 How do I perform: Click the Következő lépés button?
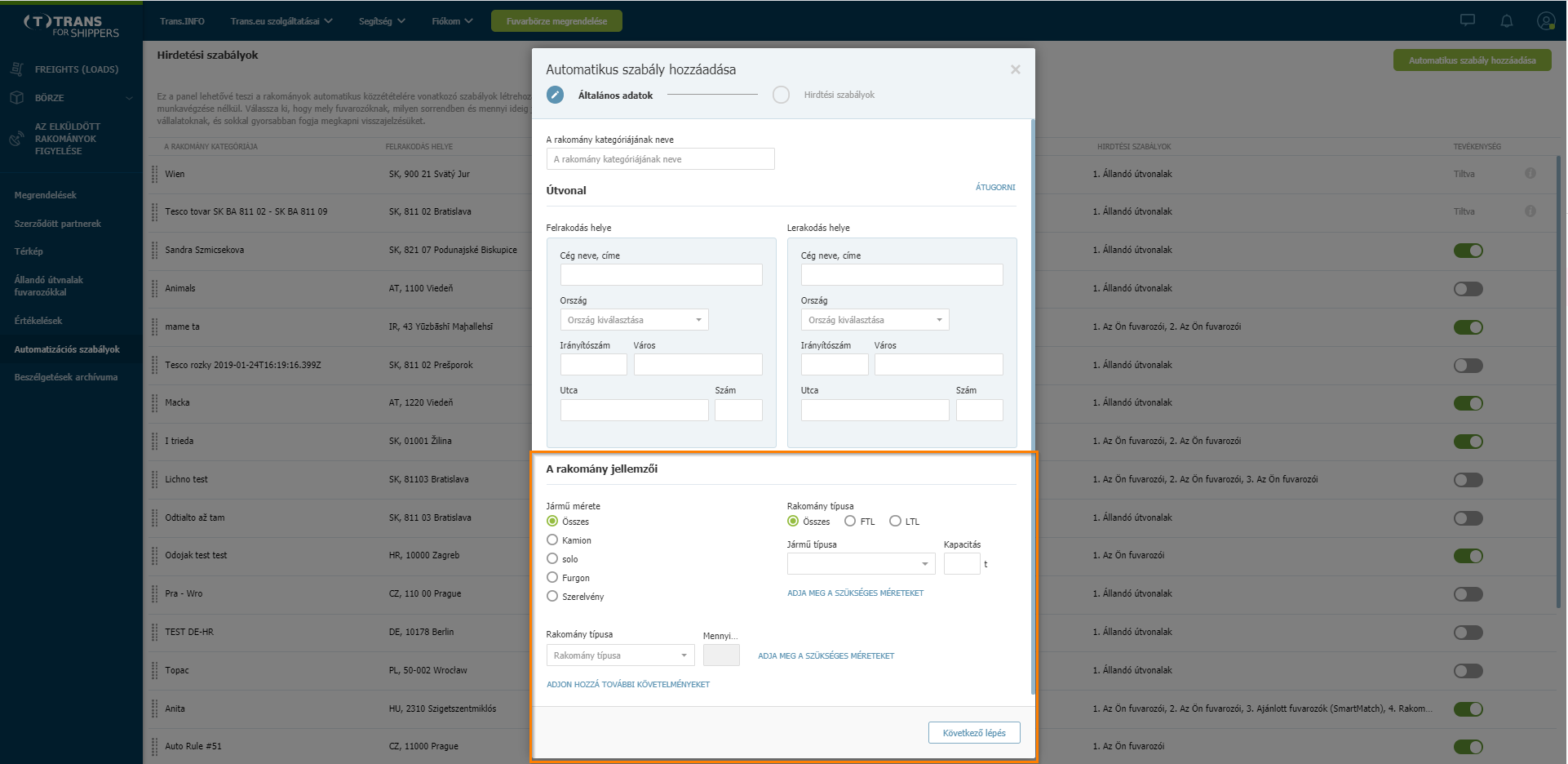[974, 733]
